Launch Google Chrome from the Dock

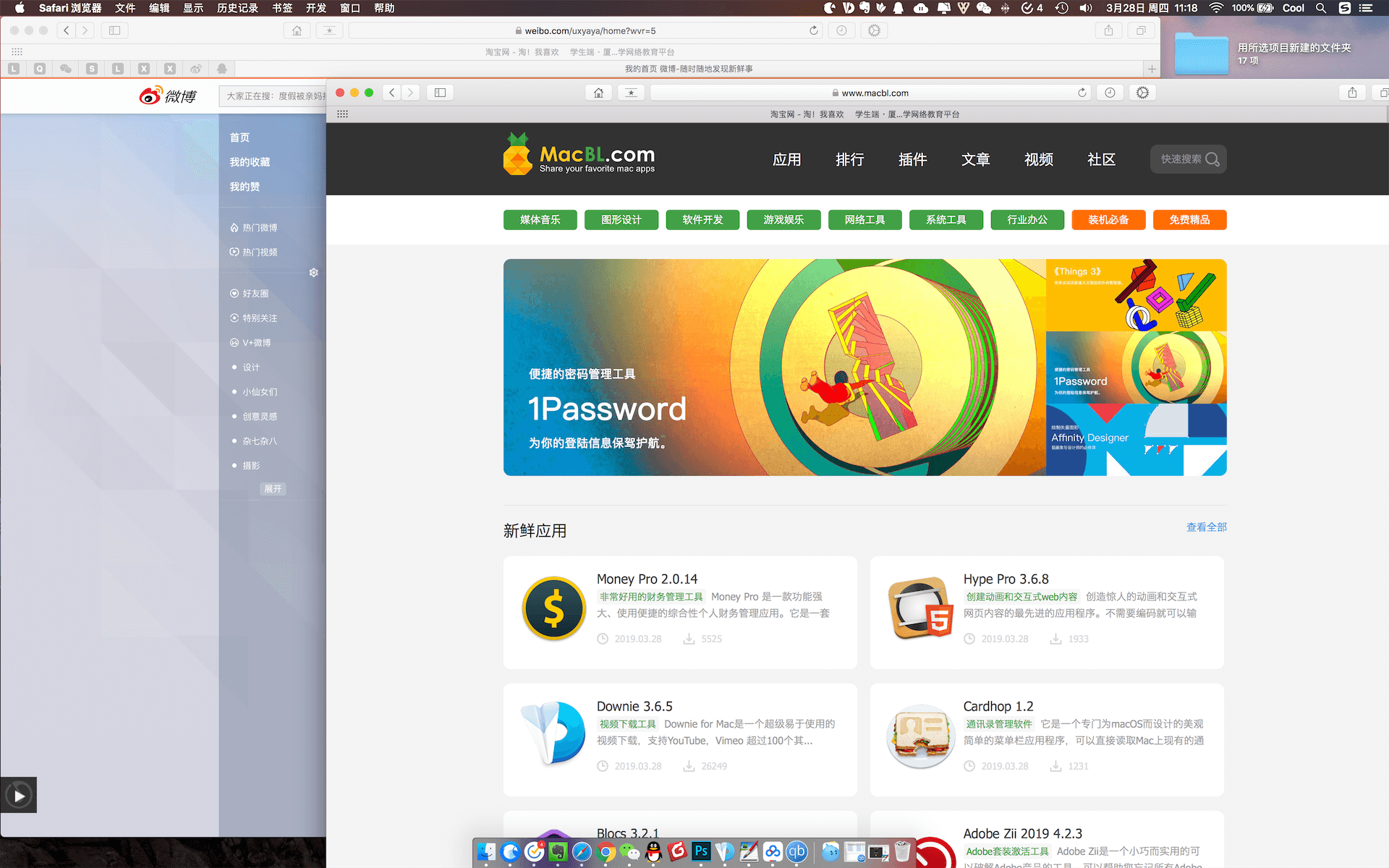pos(606,852)
